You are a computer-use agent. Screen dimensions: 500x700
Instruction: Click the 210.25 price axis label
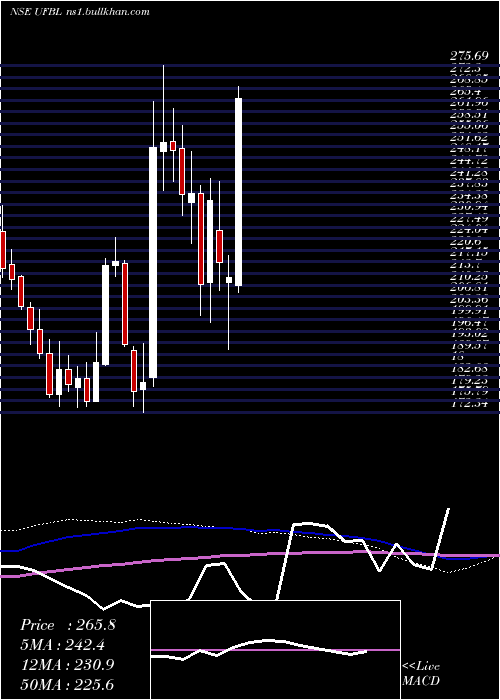click(469, 277)
